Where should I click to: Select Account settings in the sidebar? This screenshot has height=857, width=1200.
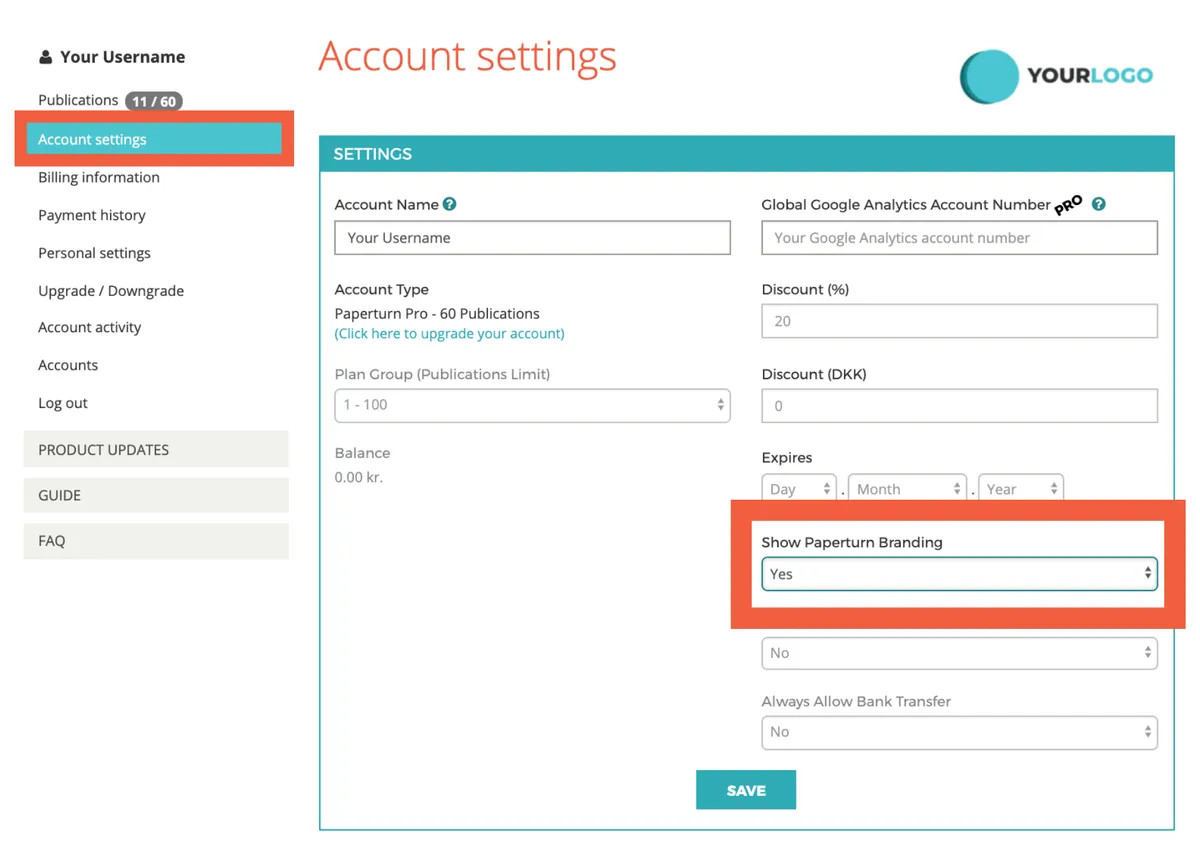click(154, 139)
